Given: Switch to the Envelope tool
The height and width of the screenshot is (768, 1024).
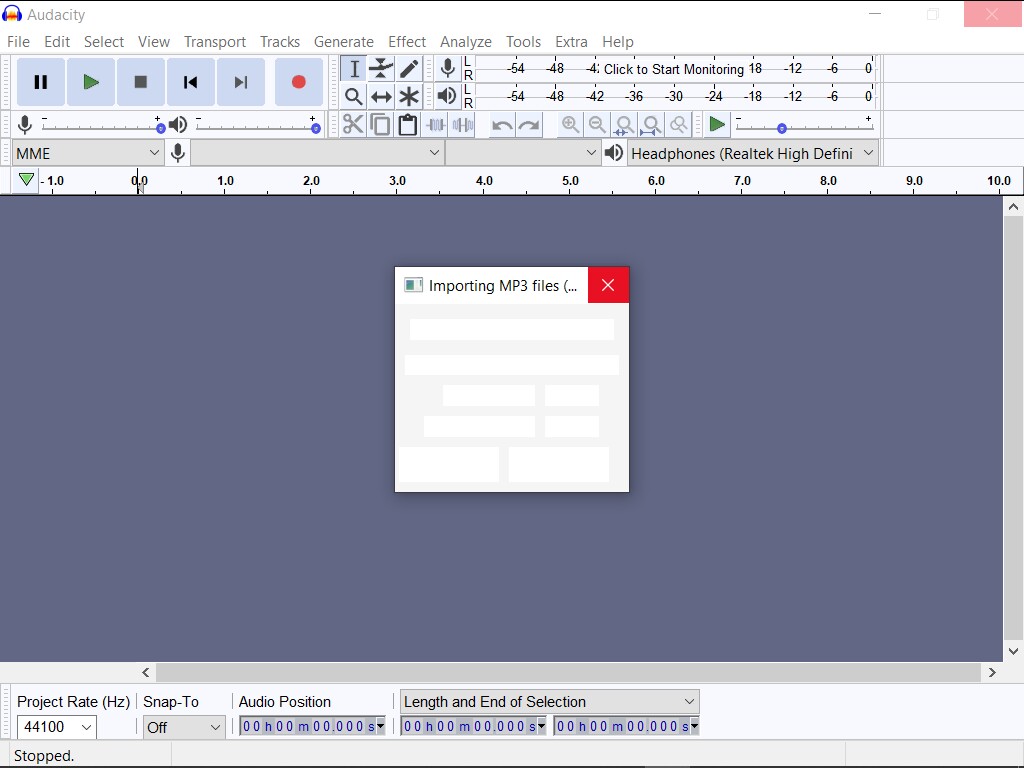Looking at the screenshot, I should pyautogui.click(x=381, y=68).
